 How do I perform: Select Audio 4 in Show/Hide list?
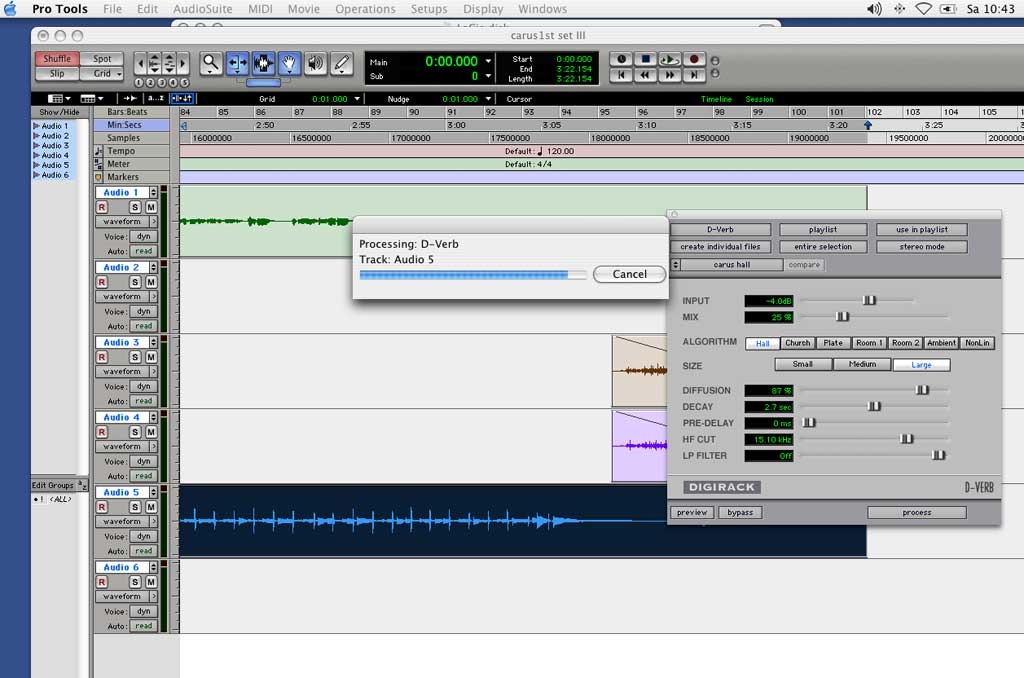pyautogui.click(x=55, y=155)
